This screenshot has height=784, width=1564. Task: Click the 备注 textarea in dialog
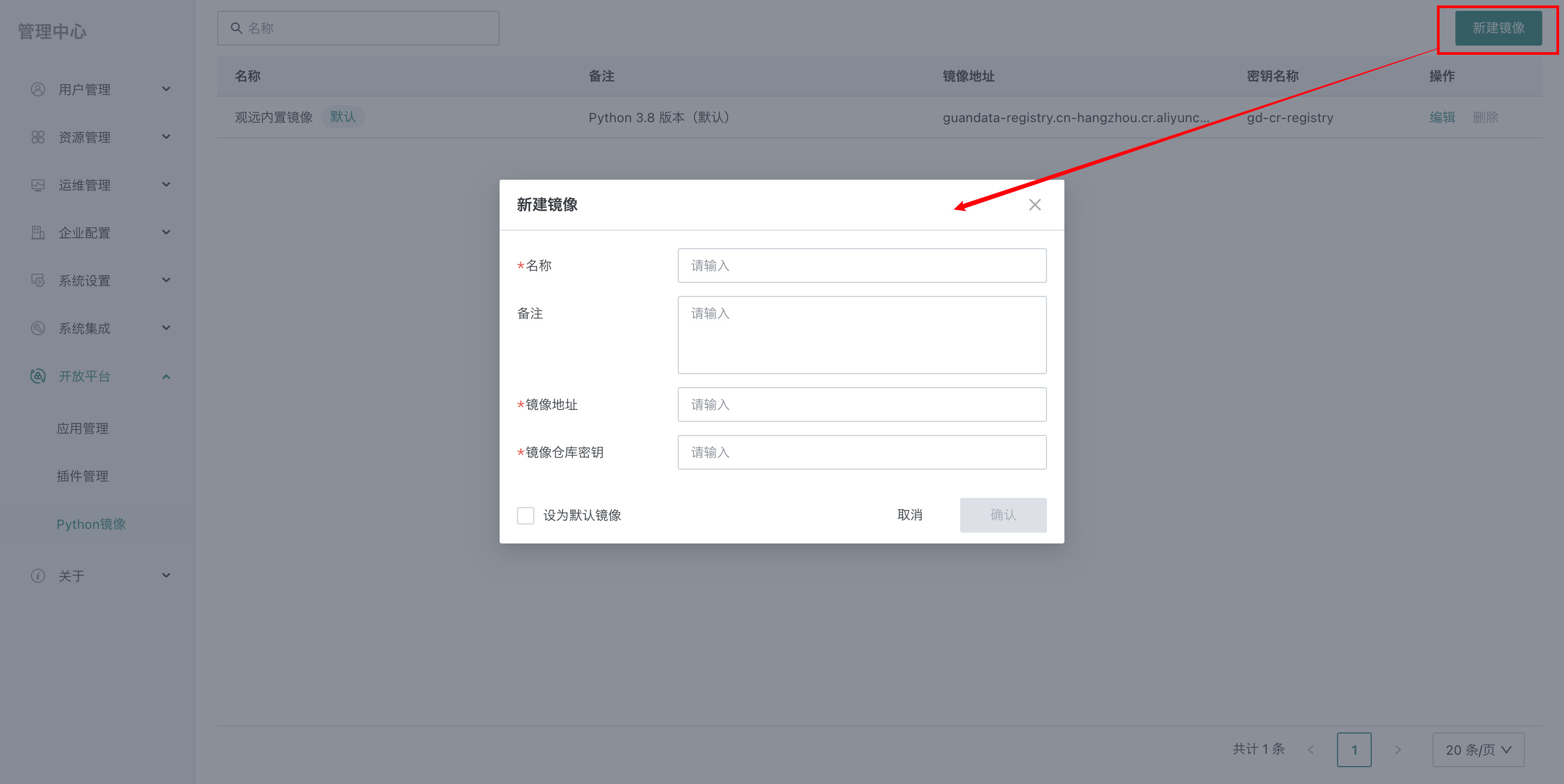pos(861,335)
